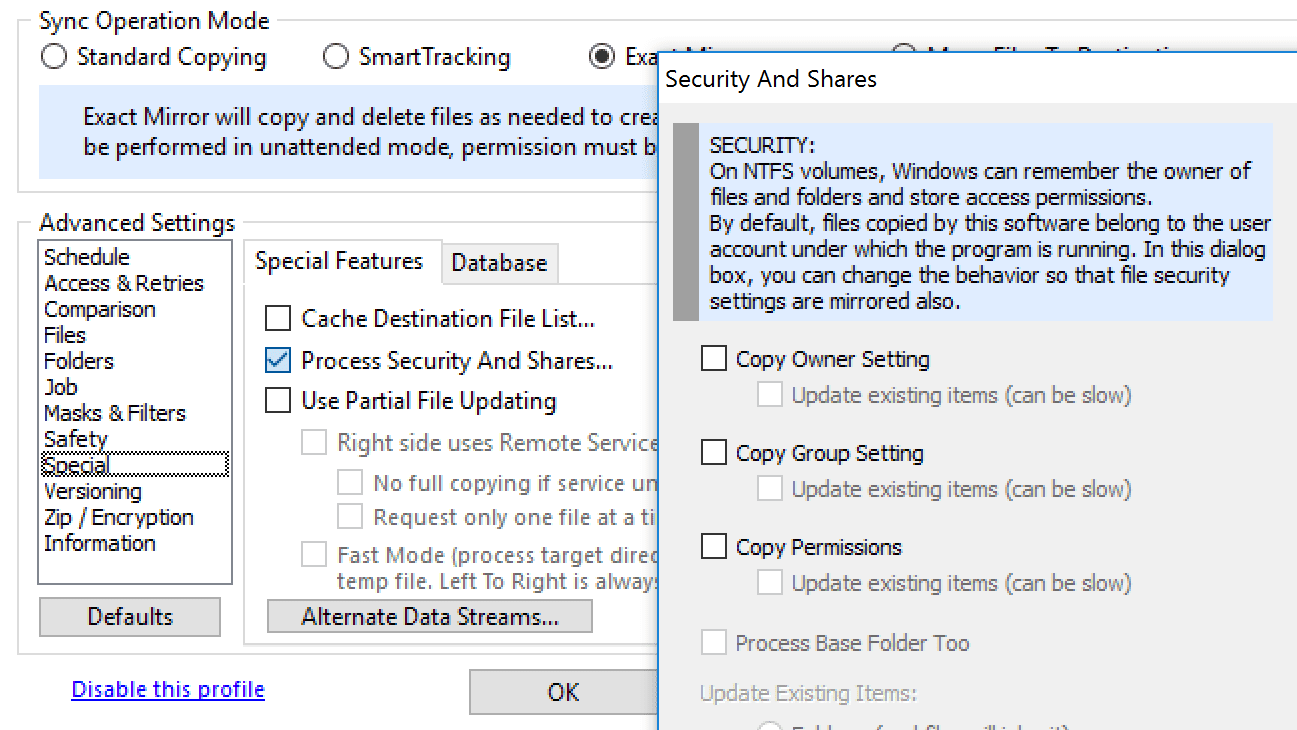The height and width of the screenshot is (730, 1297).
Task: Enable Use Partial File Updating
Action: (276, 400)
